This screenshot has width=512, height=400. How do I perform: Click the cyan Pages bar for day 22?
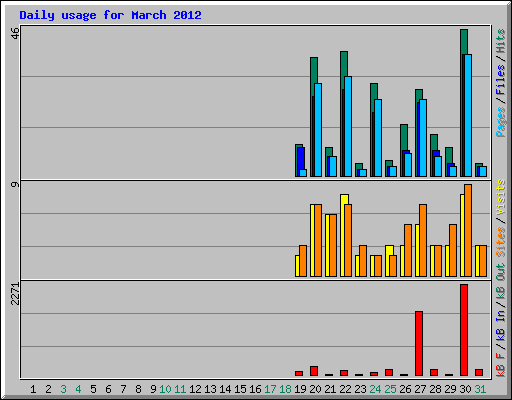click(x=348, y=127)
